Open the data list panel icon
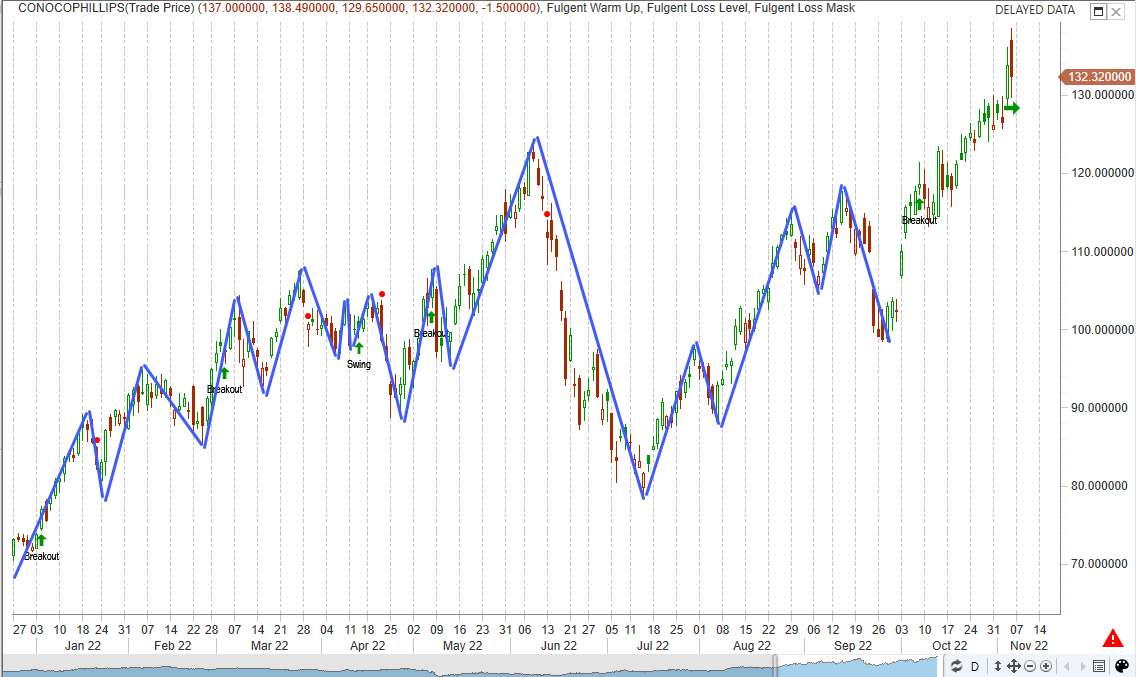Screen dimensions: 1136x677 (1099, 666)
